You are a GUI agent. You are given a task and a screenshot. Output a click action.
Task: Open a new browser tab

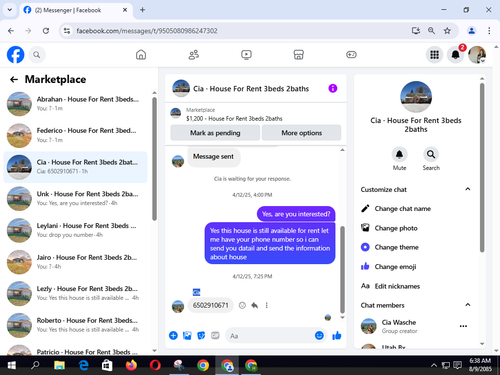[x=142, y=10]
